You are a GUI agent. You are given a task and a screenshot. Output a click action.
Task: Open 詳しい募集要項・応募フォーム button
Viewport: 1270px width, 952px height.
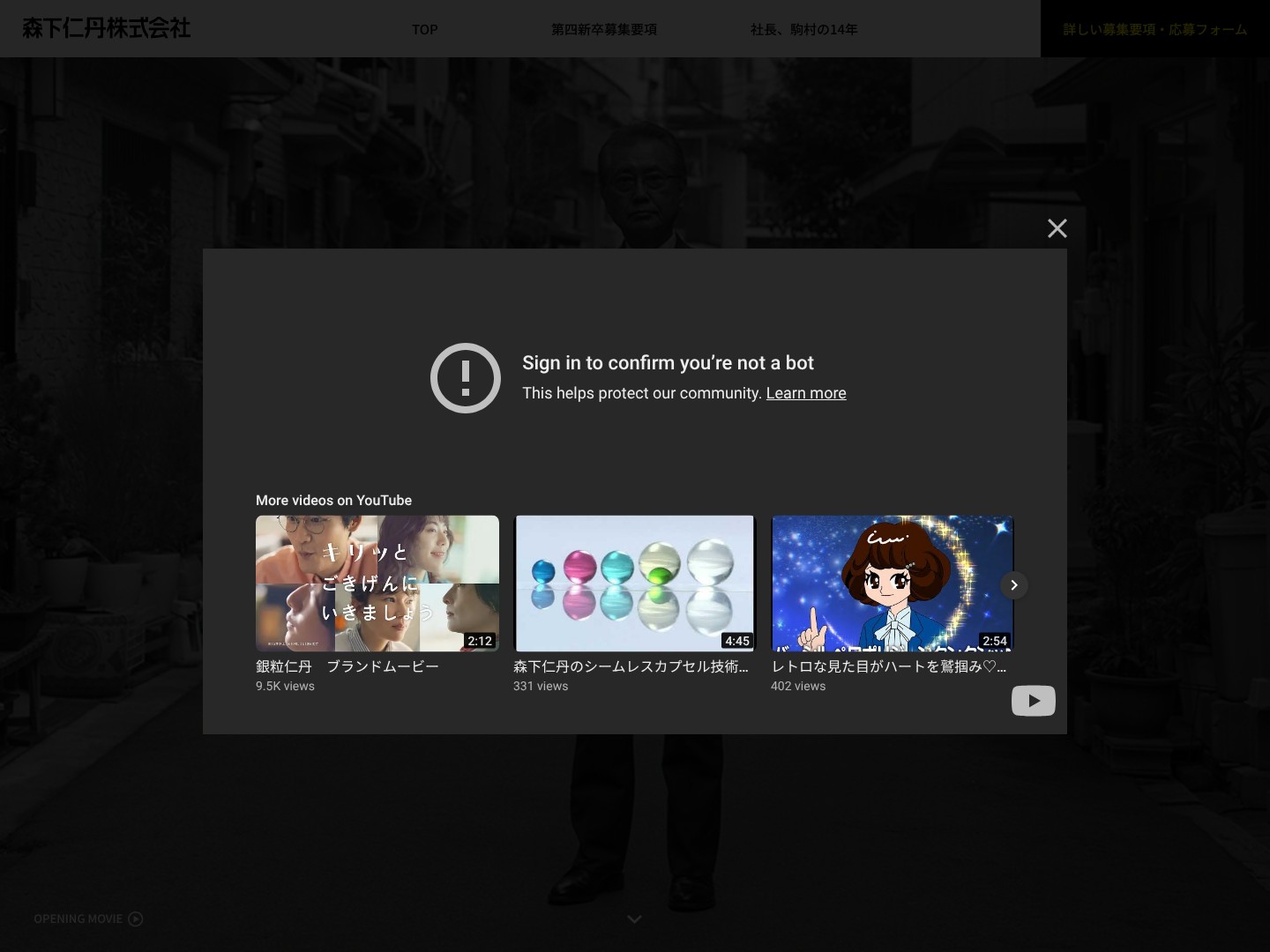[x=1154, y=29]
